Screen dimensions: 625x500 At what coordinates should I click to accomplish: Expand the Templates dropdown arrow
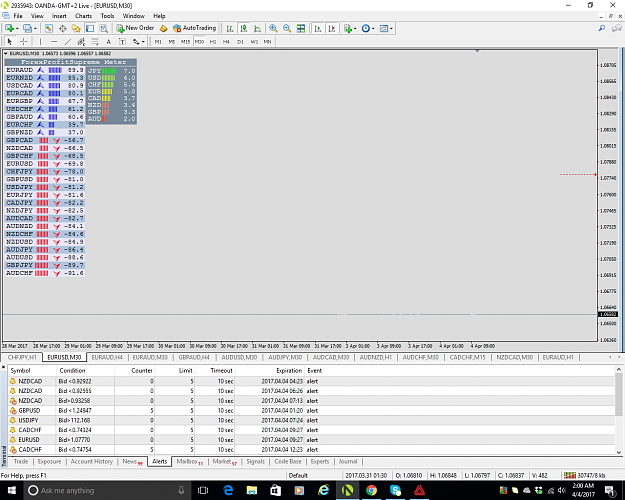[x=391, y=29]
